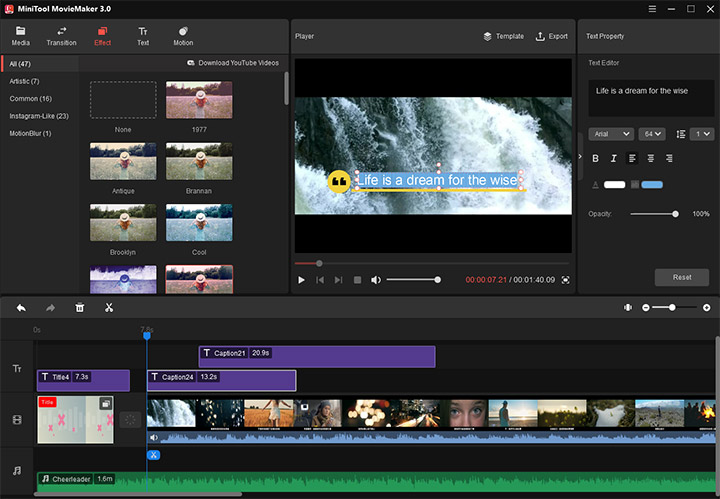Enter fullscreen preview in the player
Screen dimensions: 720x499
pos(565,280)
